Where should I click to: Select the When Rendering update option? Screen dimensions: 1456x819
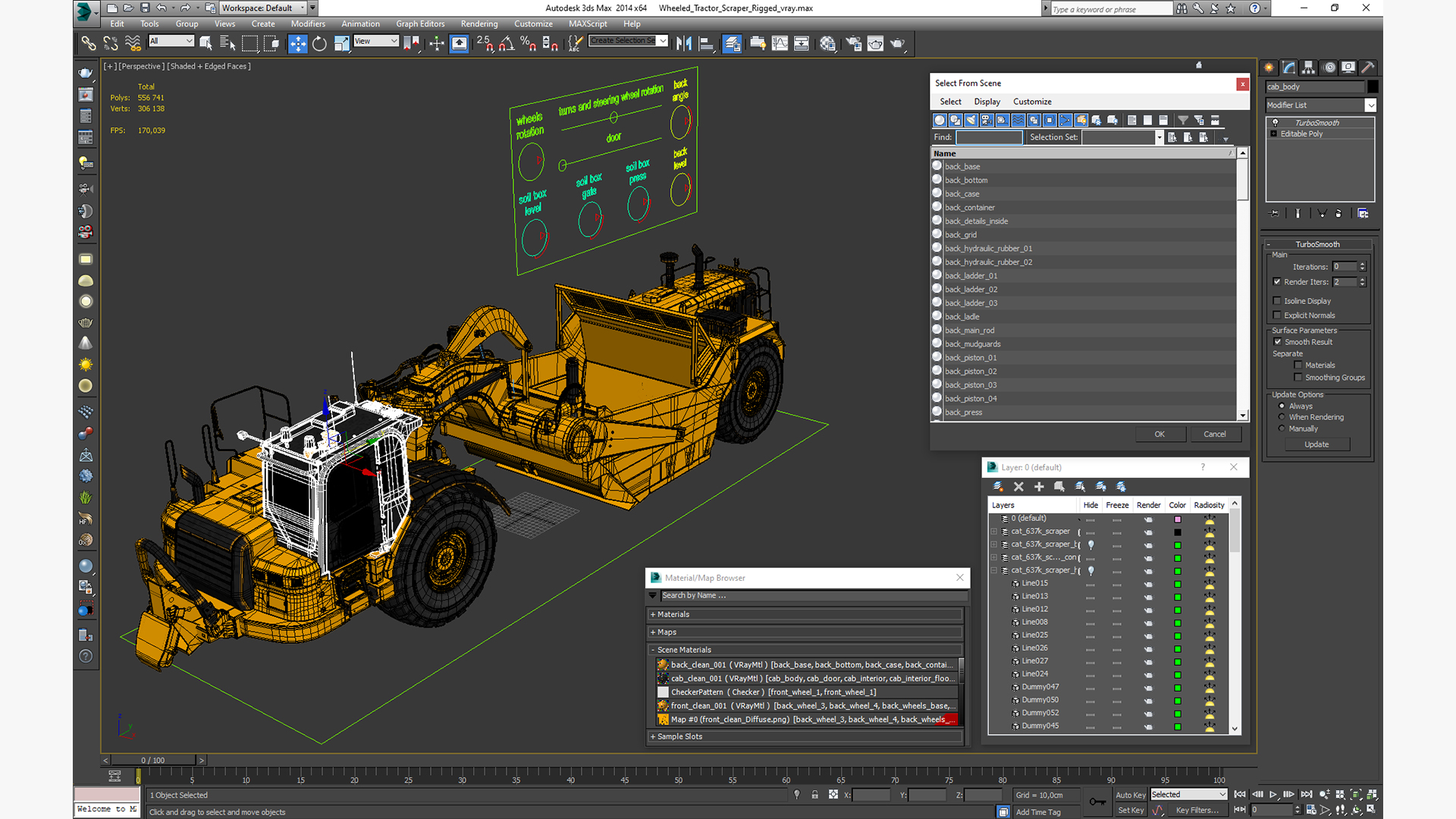pyautogui.click(x=1282, y=417)
